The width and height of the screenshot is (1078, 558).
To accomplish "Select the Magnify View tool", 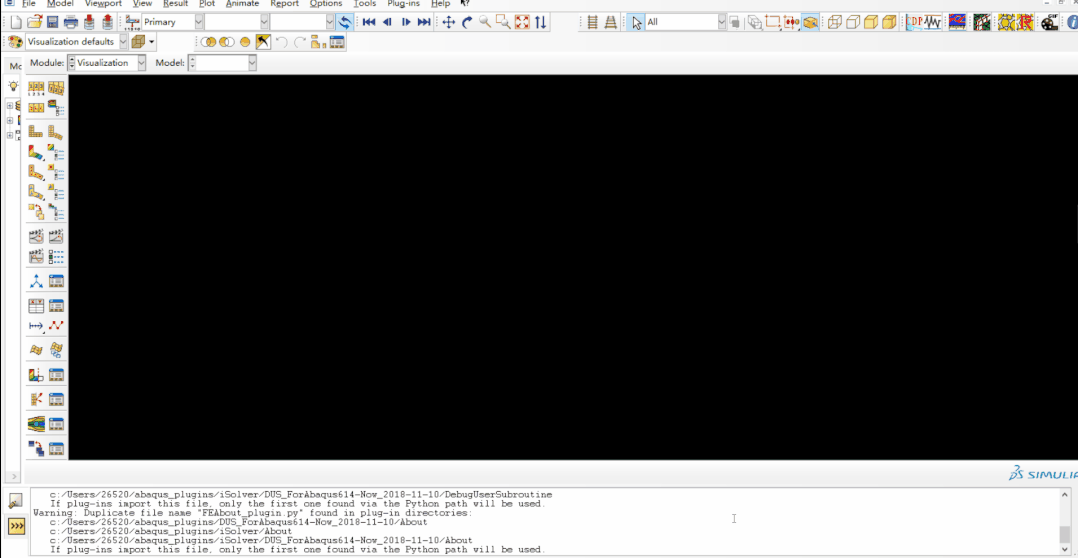I will point(485,22).
